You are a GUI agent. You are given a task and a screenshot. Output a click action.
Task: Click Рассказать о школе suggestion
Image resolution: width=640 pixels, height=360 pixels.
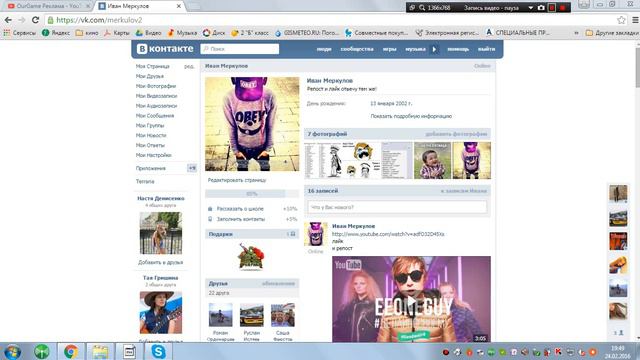click(x=240, y=209)
